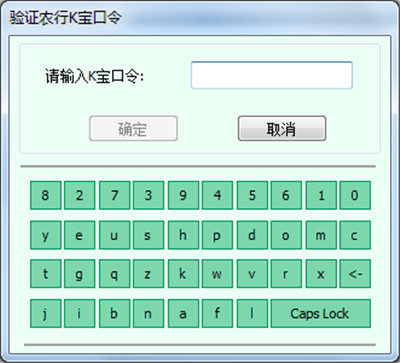Select the letter c key

coord(355,235)
